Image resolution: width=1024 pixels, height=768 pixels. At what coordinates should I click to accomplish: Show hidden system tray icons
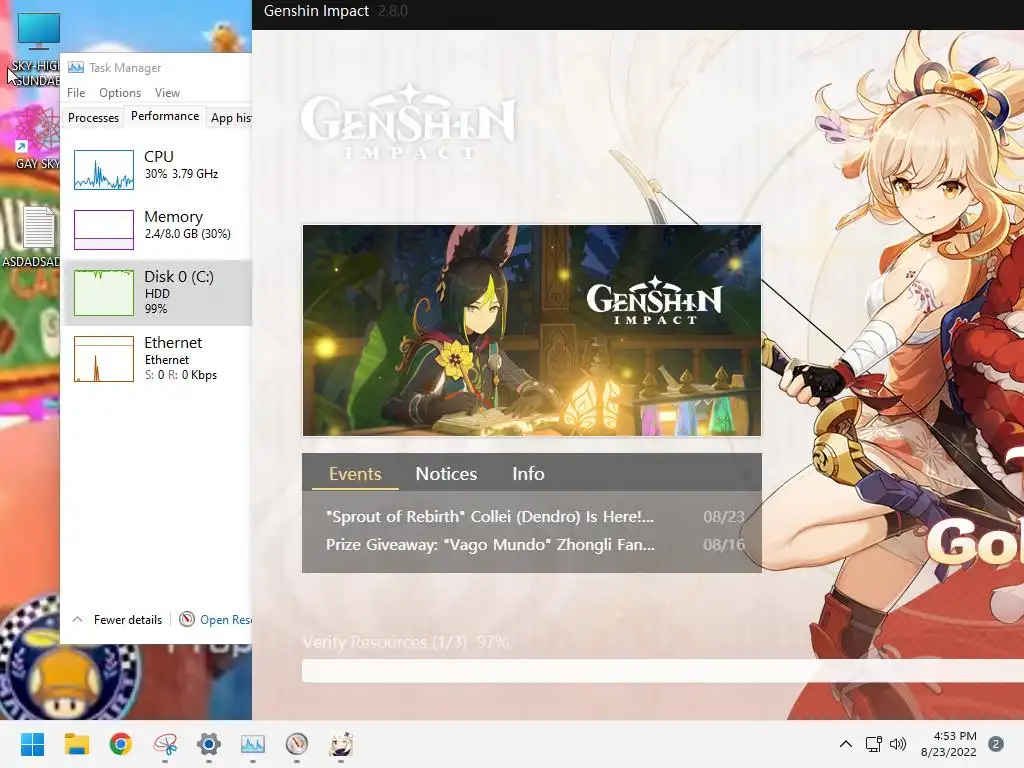pos(846,744)
